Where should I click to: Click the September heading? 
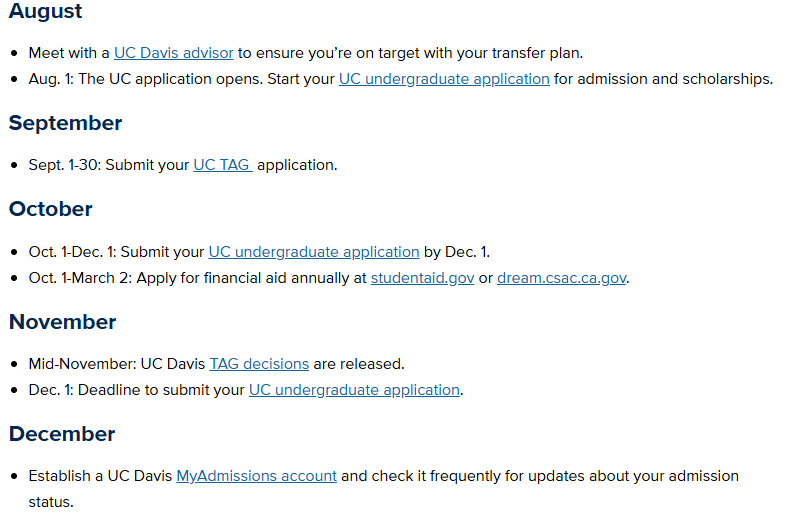click(65, 123)
